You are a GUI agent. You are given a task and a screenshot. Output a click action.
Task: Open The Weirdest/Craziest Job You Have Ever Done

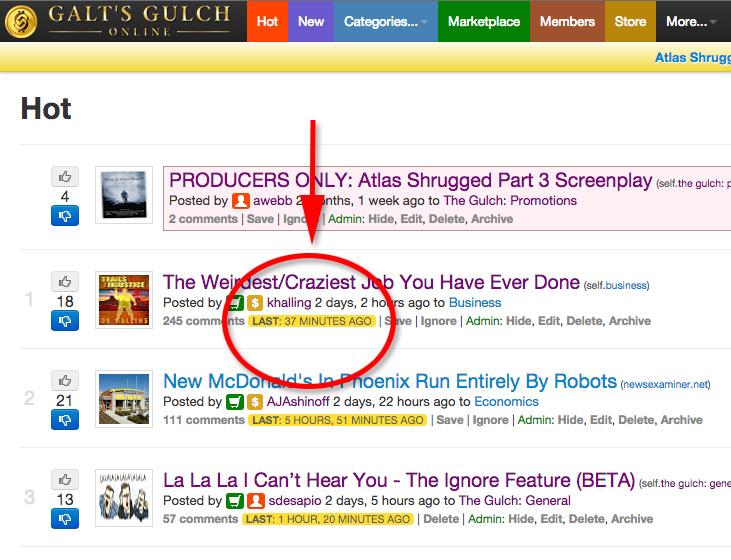(x=371, y=282)
